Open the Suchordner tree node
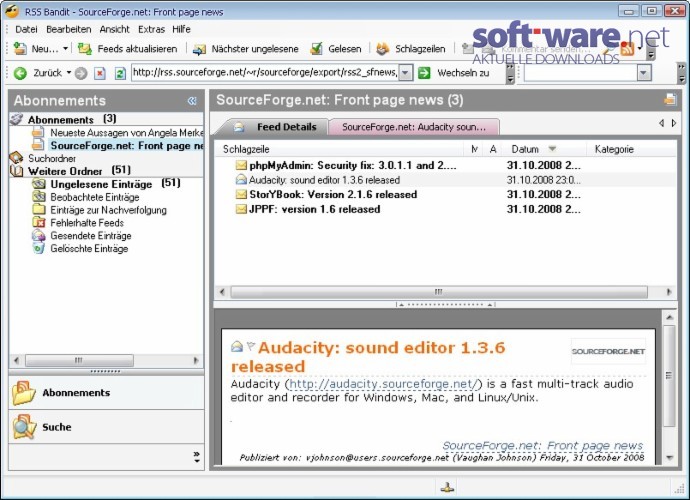The image size is (690, 500). (52, 158)
